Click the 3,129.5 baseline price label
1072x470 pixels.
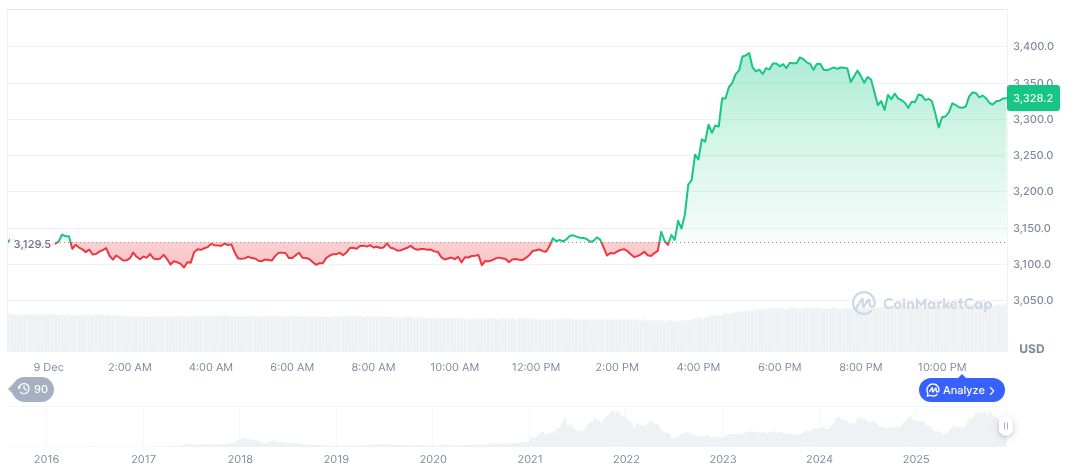click(x=32, y=244)
